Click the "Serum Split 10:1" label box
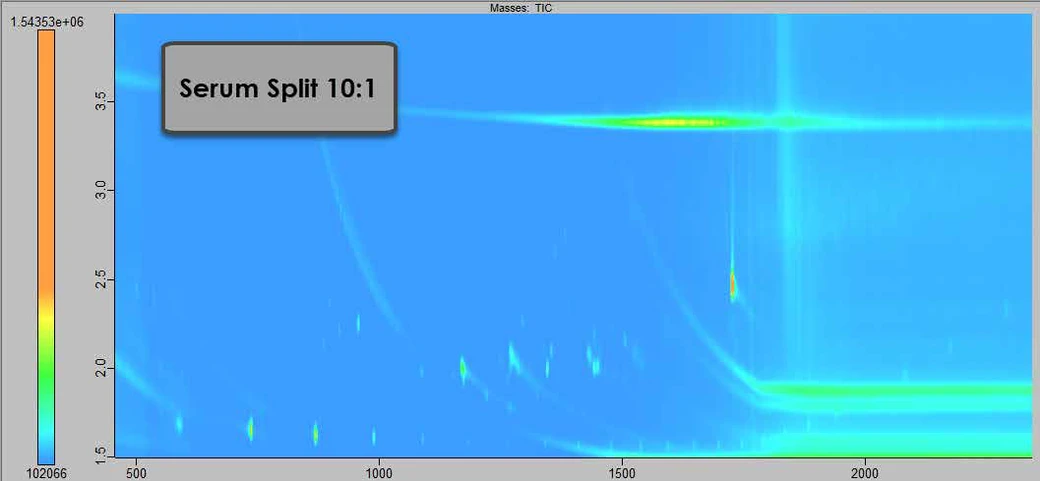The image size is (1040, 481). point(279,88)
